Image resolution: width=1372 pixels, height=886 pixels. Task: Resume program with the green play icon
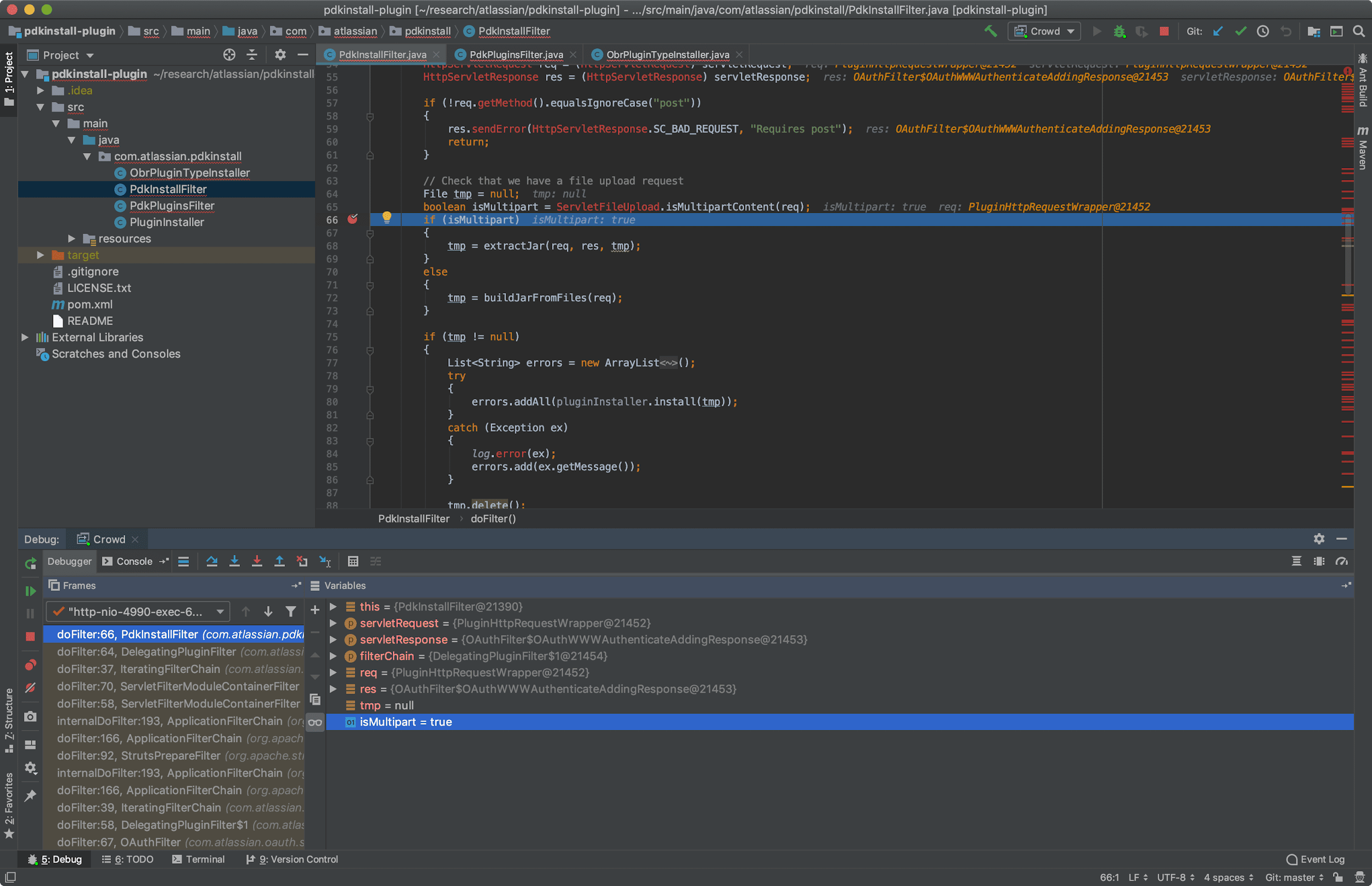point(31,591)
